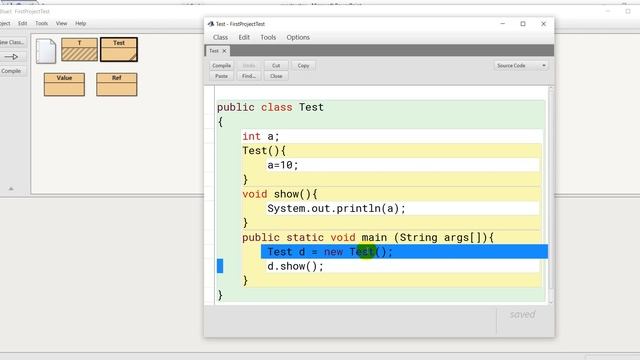
Task: Select the T class box in BlueJ
Action: (80, 49)
